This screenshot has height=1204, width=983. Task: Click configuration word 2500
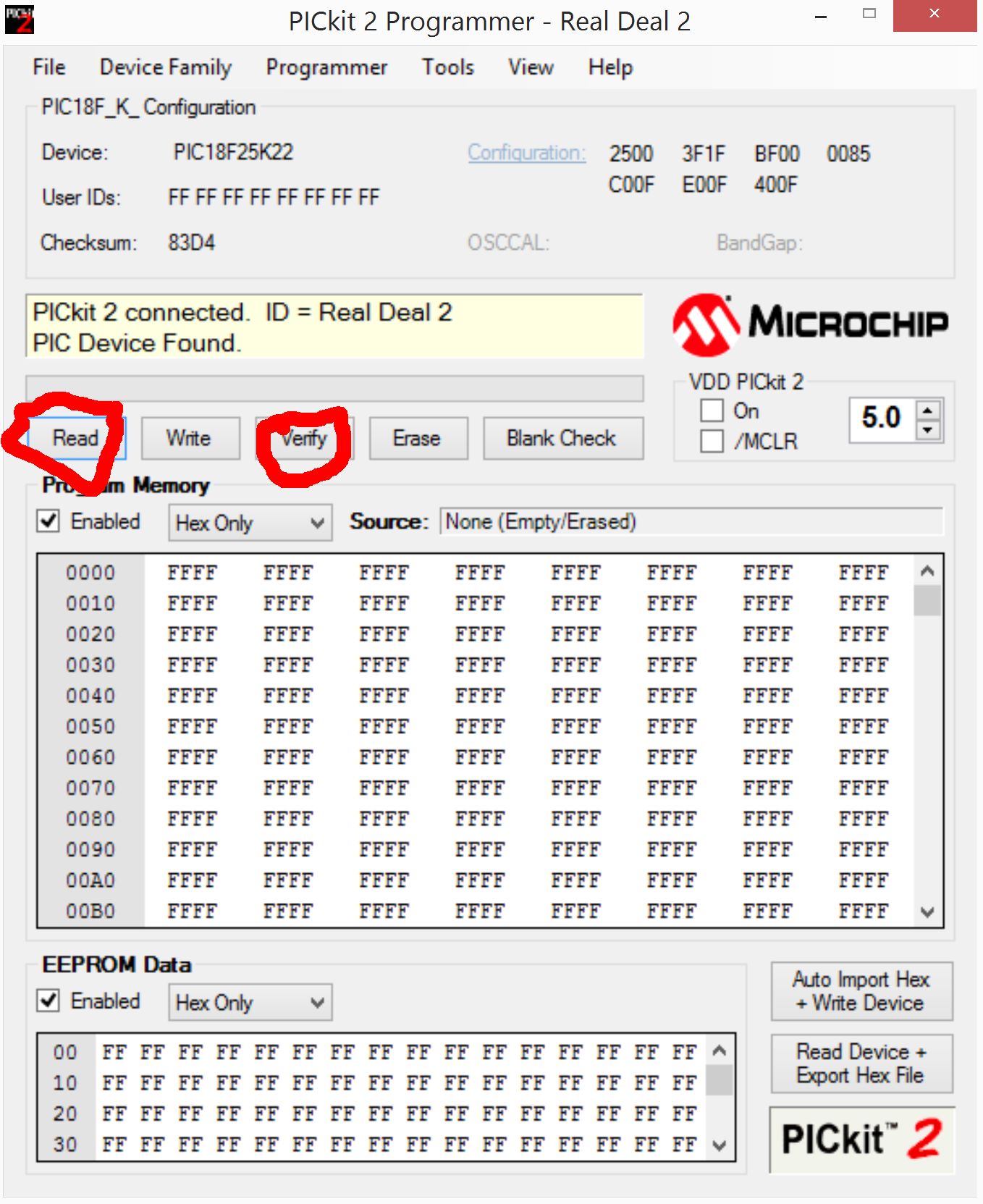point(631,154)
